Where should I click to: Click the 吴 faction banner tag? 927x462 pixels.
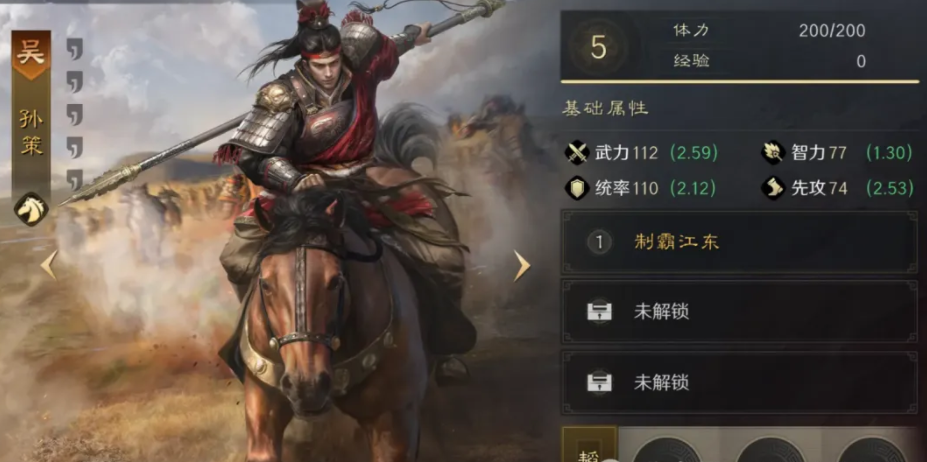(x=31, y=55)
